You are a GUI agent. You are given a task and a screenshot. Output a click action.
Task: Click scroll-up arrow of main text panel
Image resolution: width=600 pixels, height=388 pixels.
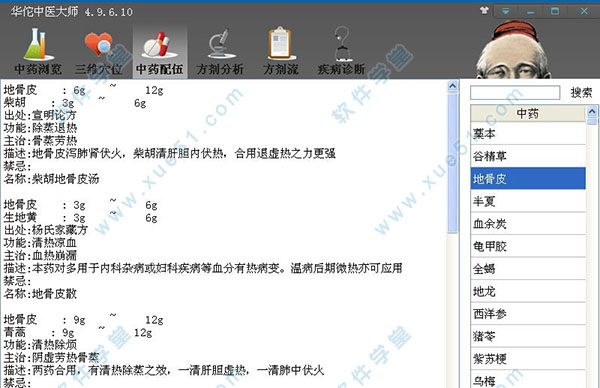point(452,86)
